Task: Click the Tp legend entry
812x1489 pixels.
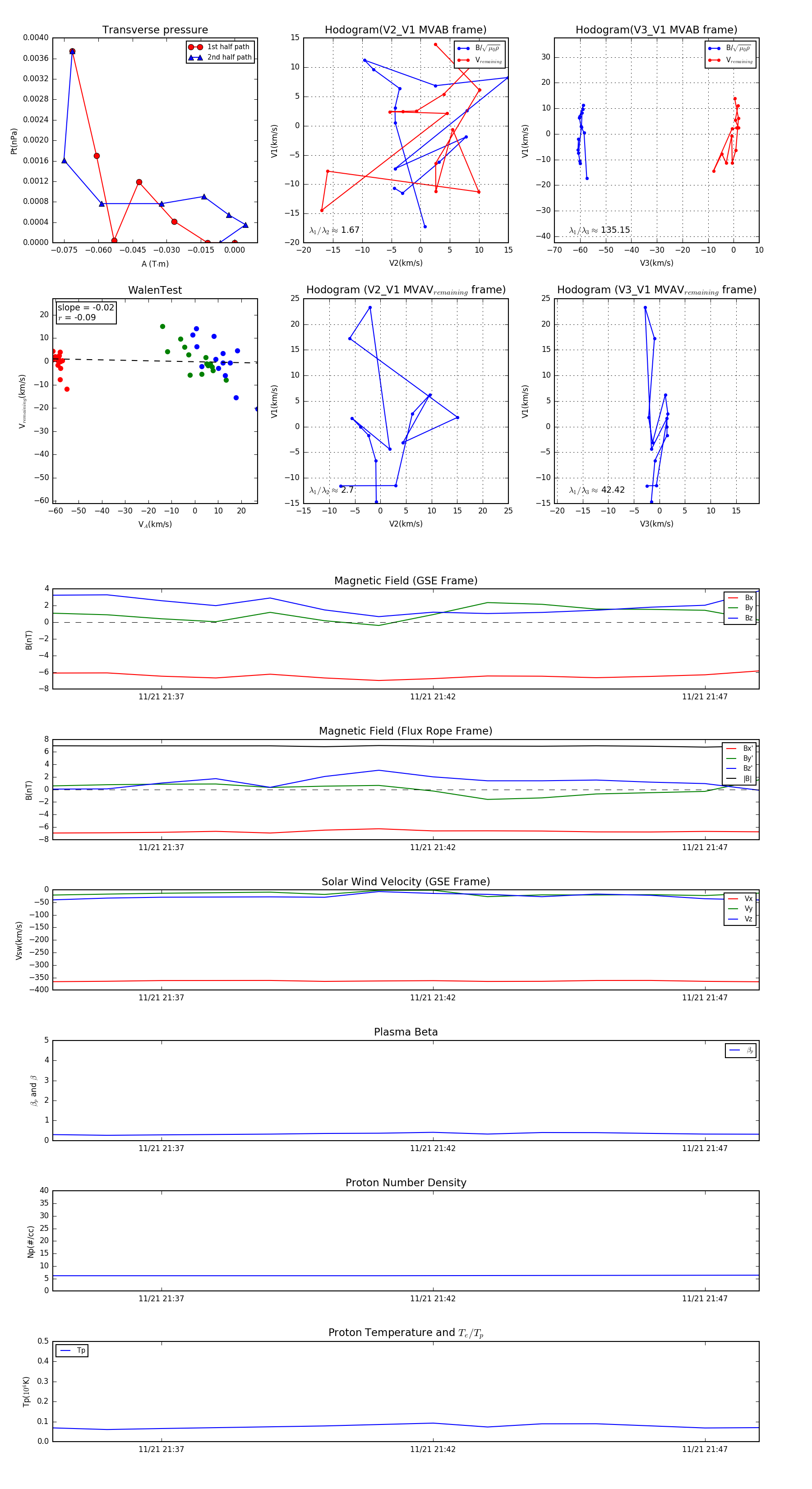Action: tap(72, 1350)
